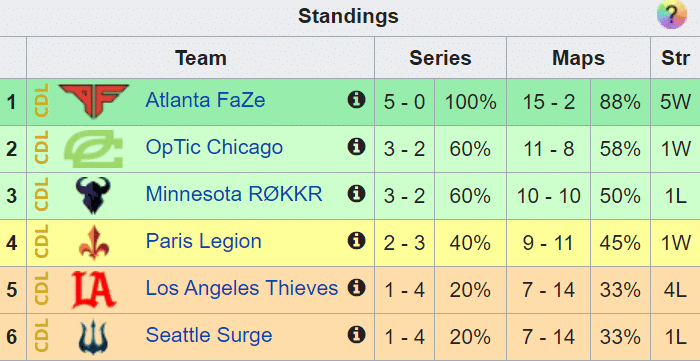Click the Seattle Surge trident logo
This screenshot has height=361, width=700.
click(x=93, y=337)
